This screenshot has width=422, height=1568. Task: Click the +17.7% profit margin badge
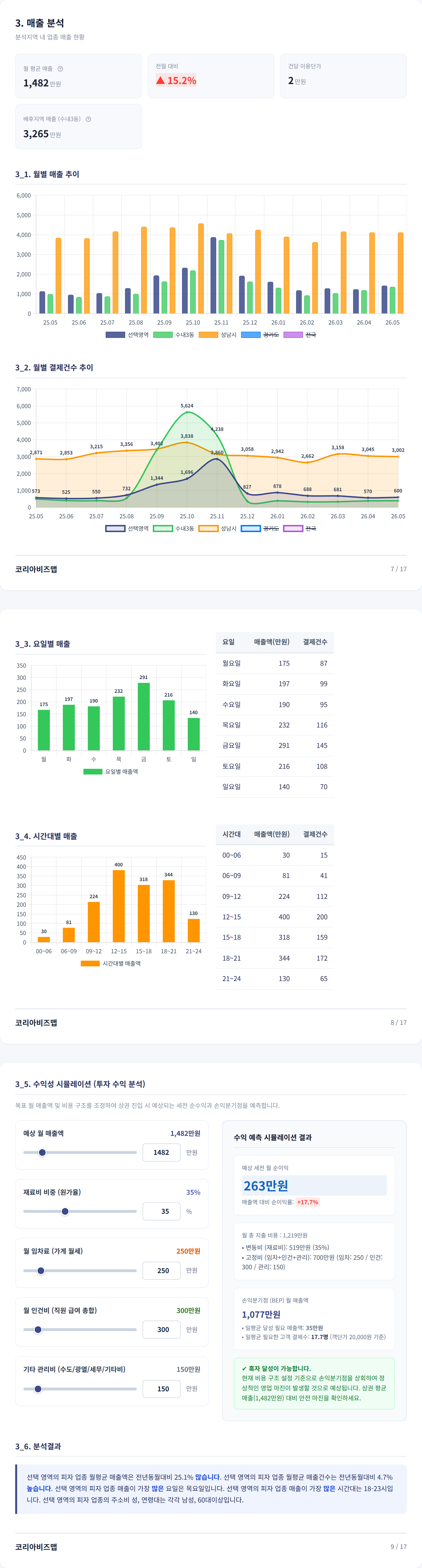307,1202
